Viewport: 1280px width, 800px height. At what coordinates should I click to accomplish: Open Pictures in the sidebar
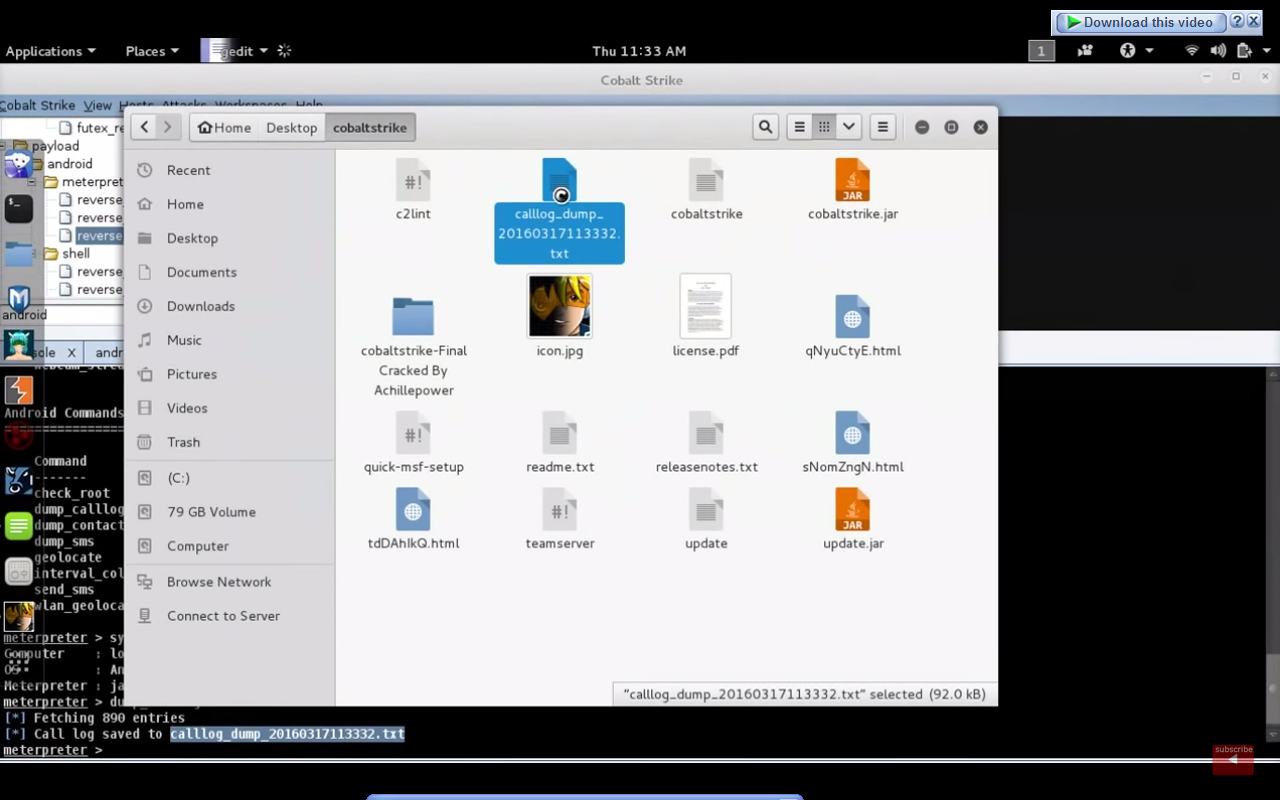[229, 374]
